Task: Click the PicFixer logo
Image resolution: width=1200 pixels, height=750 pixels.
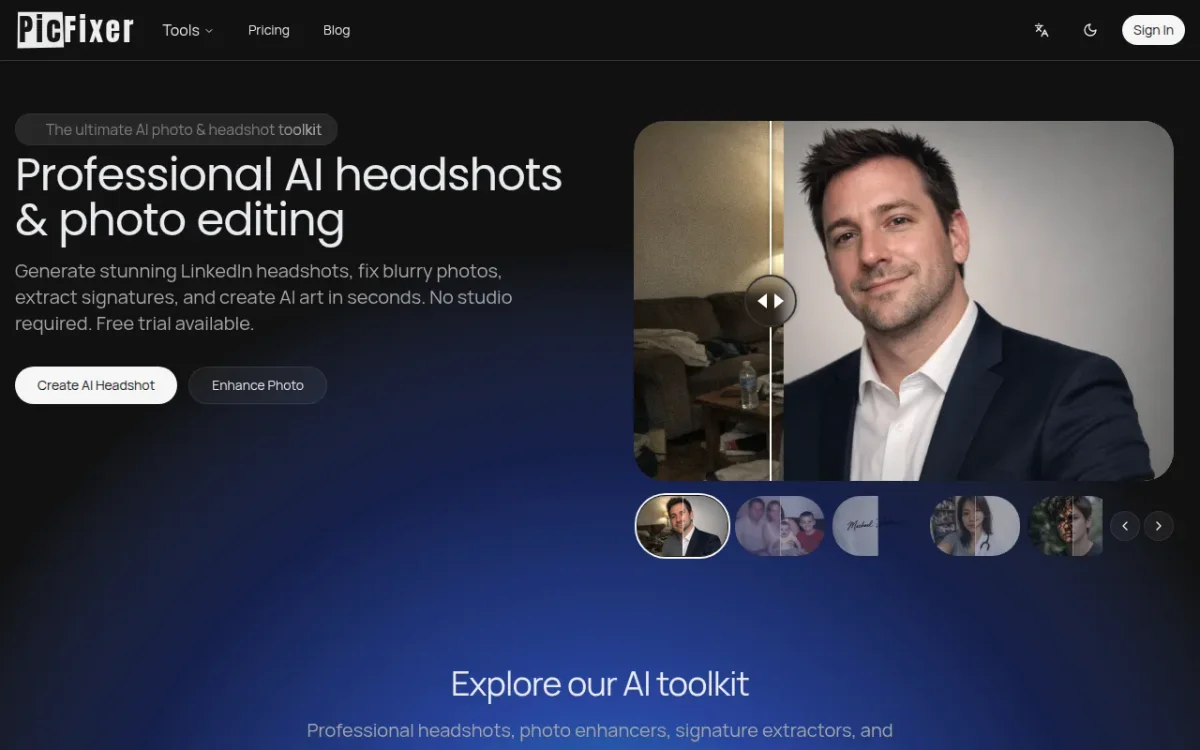Action: [x=75, y=30]
